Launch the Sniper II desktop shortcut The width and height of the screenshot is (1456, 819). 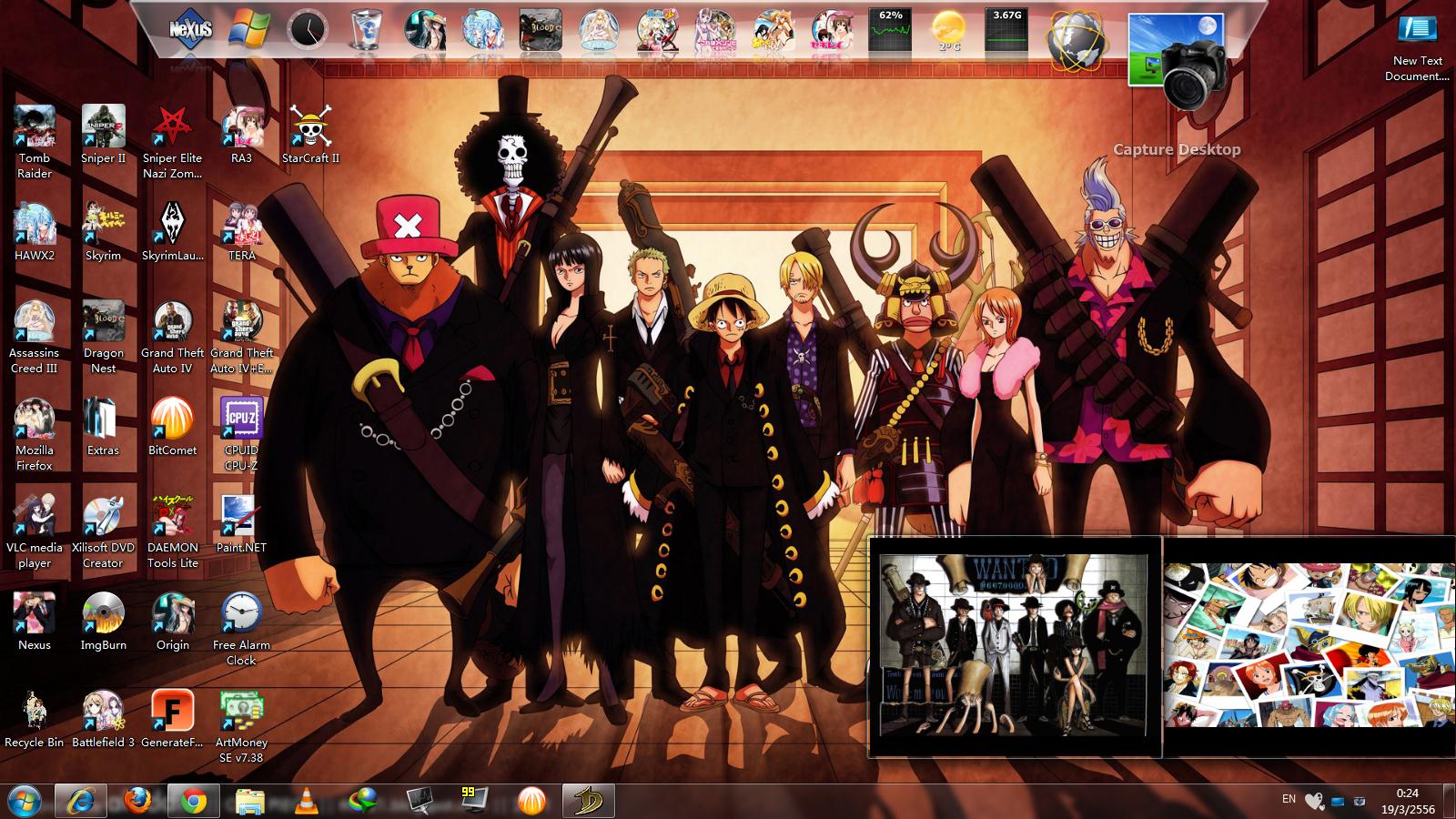click(x=103, y=134)
